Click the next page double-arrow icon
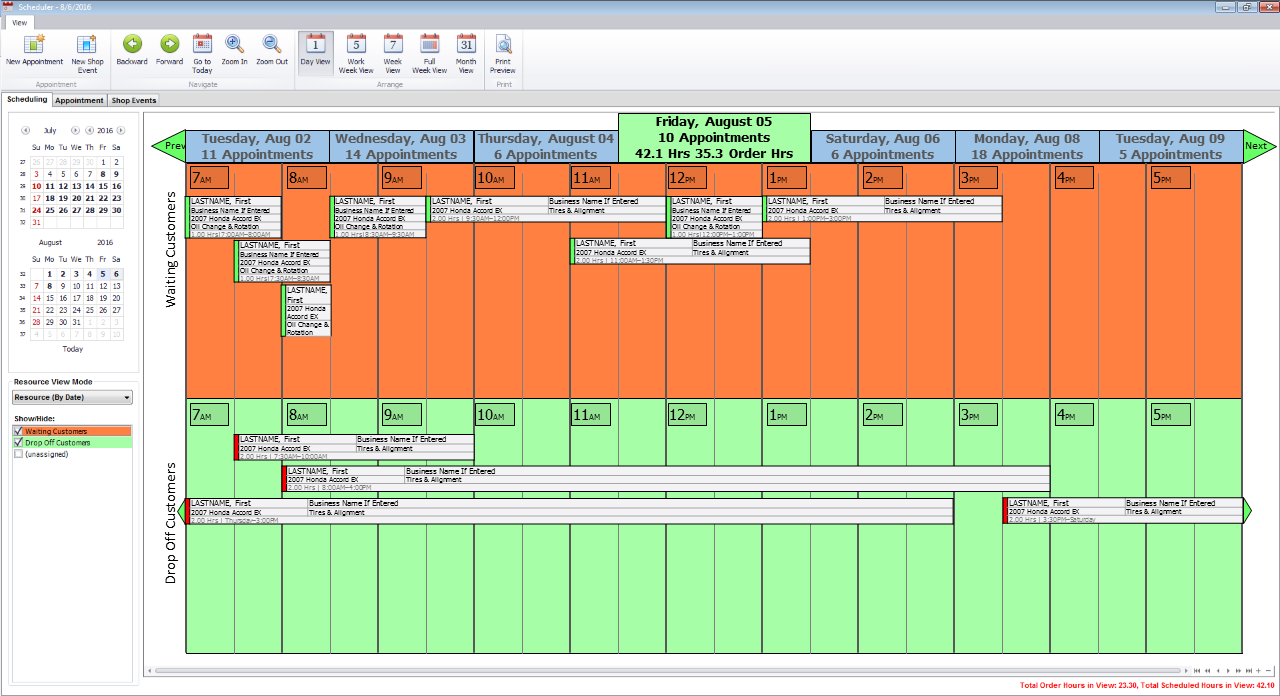The image size is (1280, 696). pyautogui.click(x=1238, y=671)
